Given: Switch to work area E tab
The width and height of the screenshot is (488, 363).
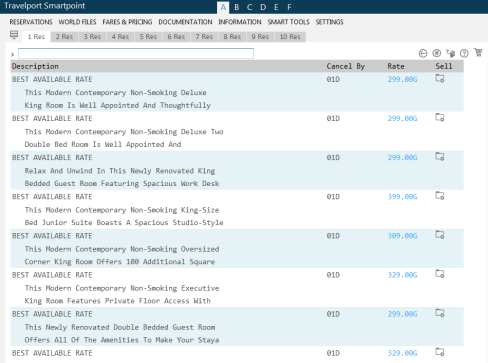Looking at the screenshot, I should pos(276,7).
